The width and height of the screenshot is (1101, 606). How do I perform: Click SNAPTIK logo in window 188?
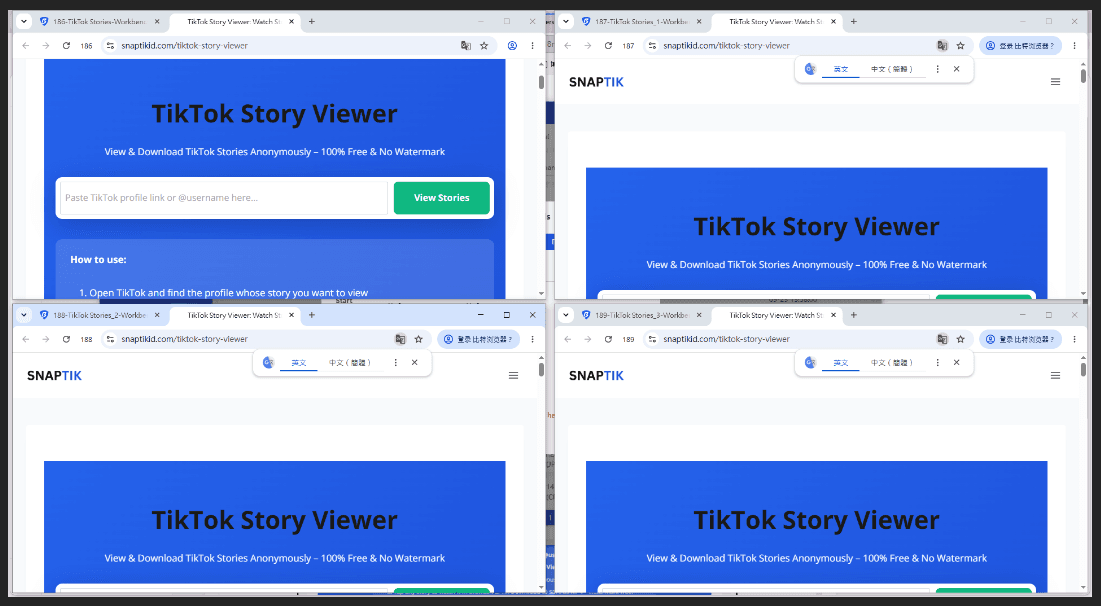click(x=54, y=376)
